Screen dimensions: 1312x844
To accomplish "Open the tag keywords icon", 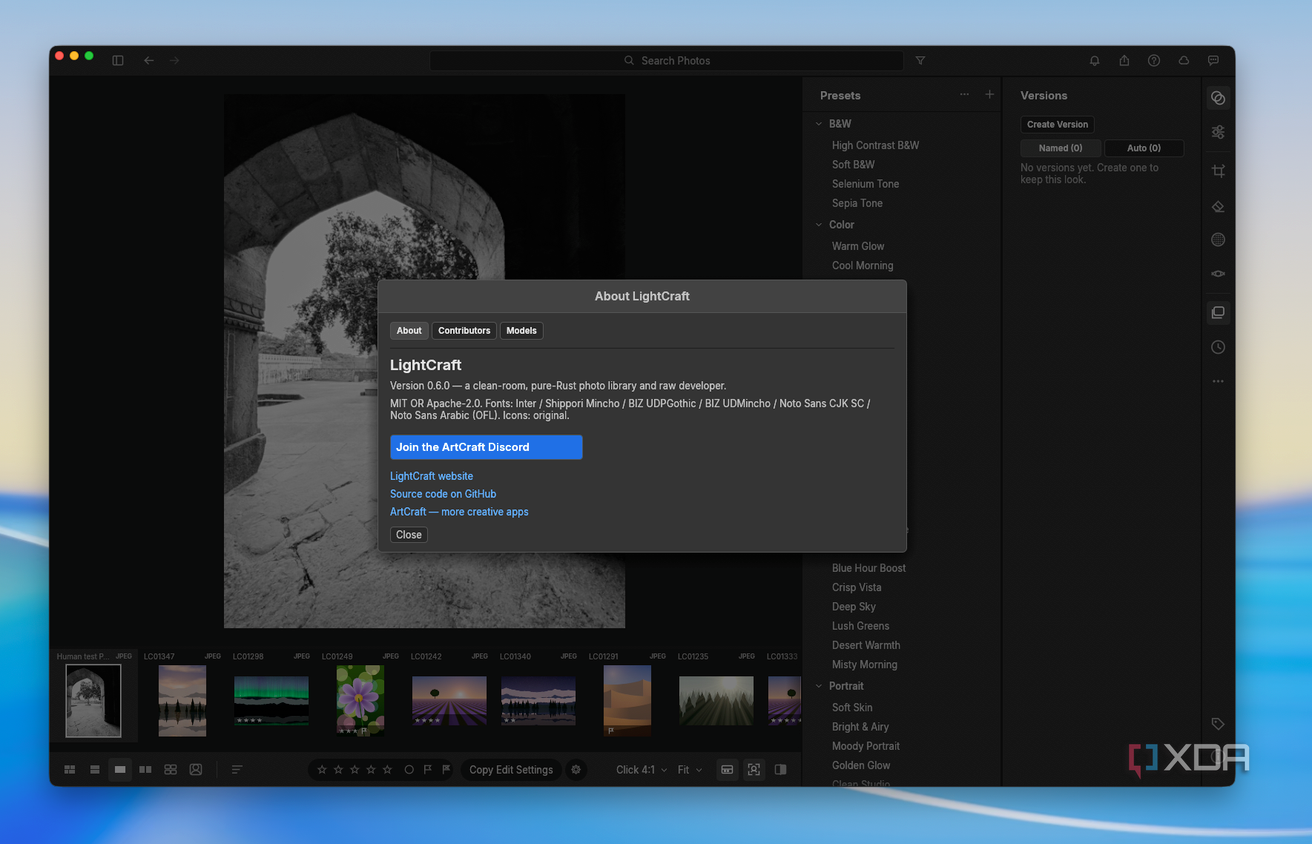I will tap(1218, 724).
